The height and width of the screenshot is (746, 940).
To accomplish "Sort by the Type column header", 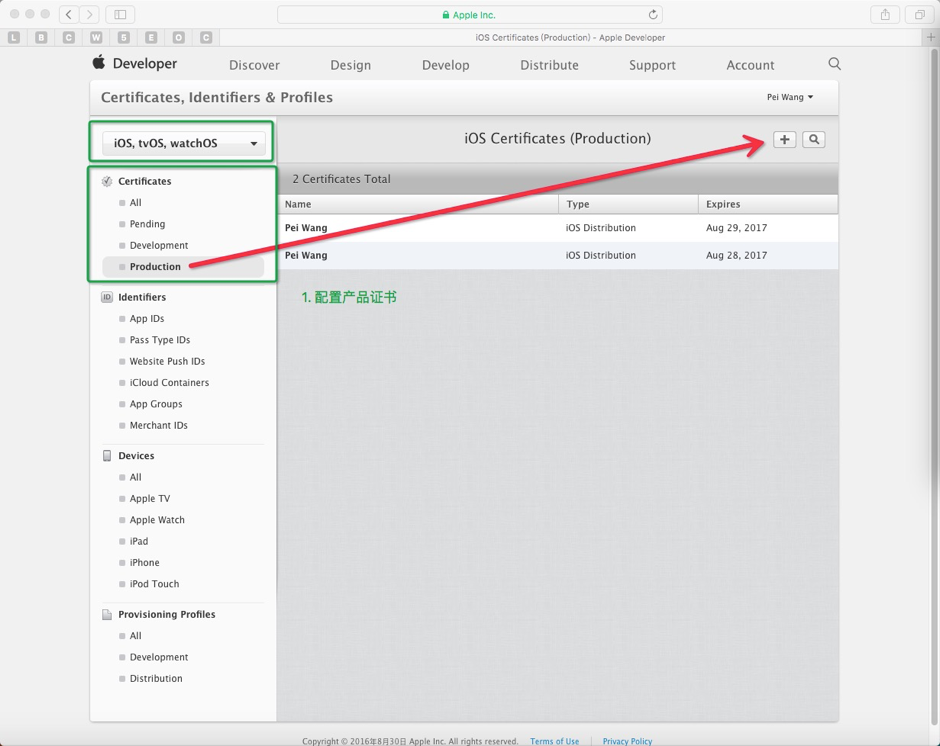I will pos(628,204).
